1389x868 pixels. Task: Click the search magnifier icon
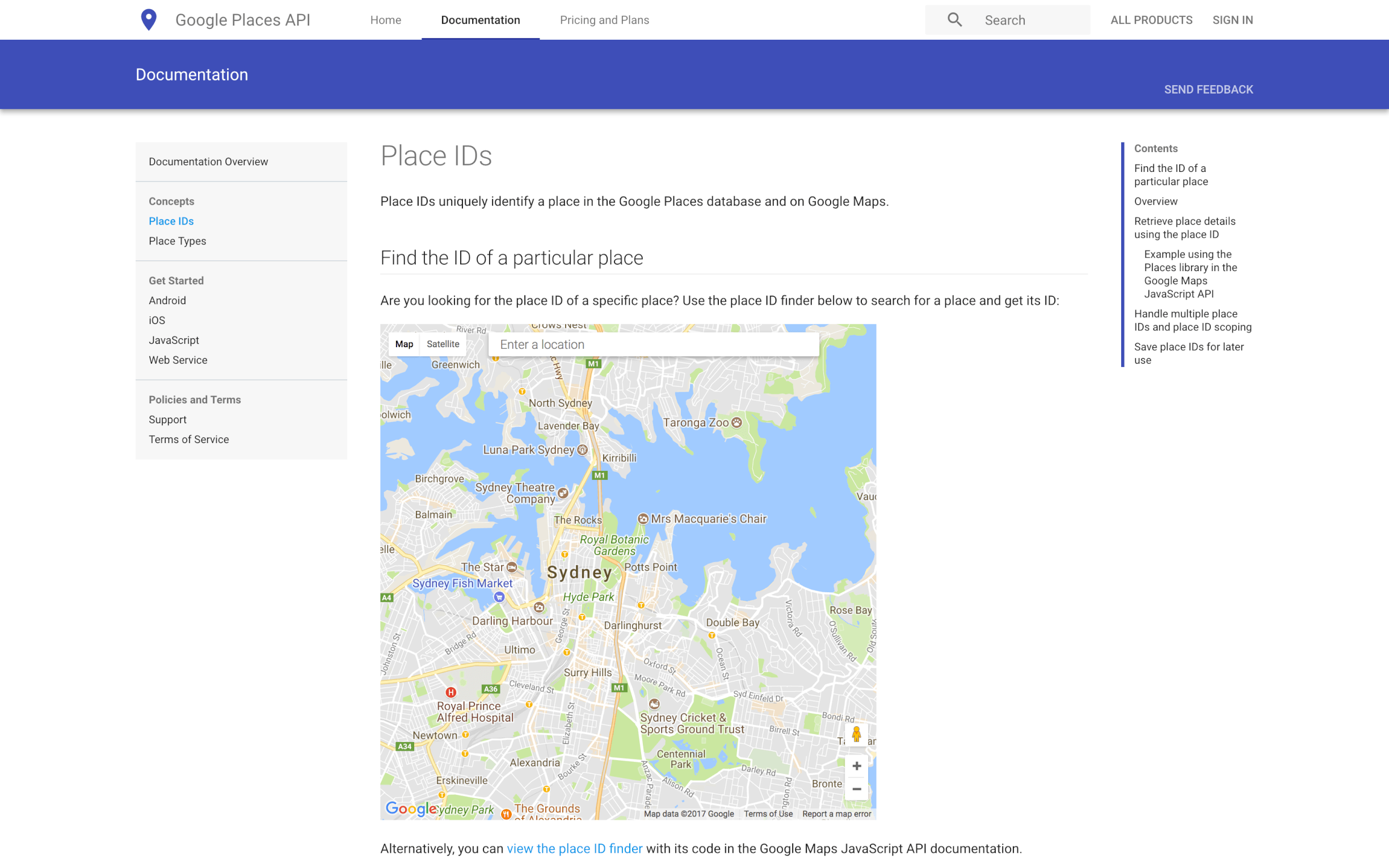coord(954,20)
